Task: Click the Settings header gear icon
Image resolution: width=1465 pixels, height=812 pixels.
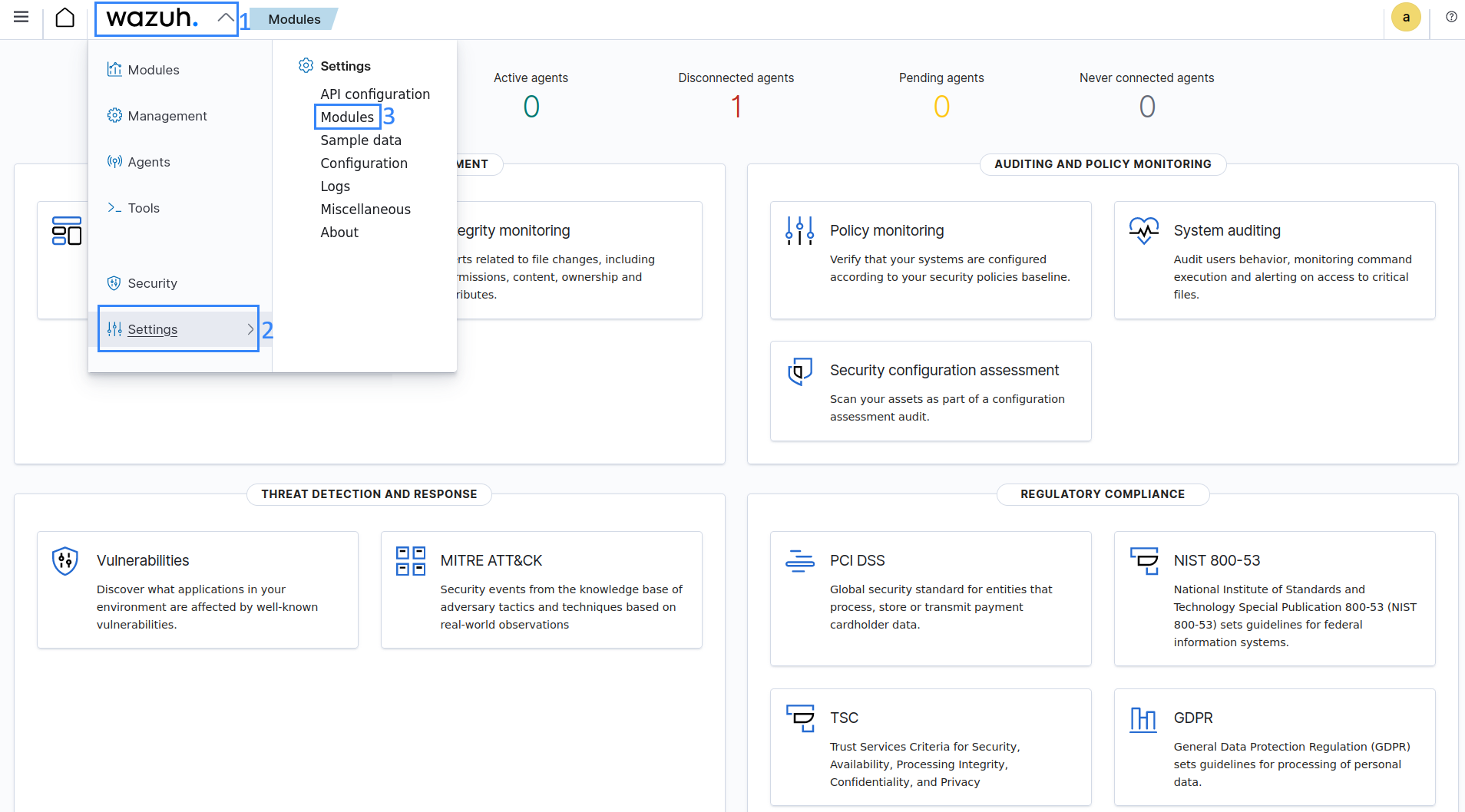Action: point(306,65)
